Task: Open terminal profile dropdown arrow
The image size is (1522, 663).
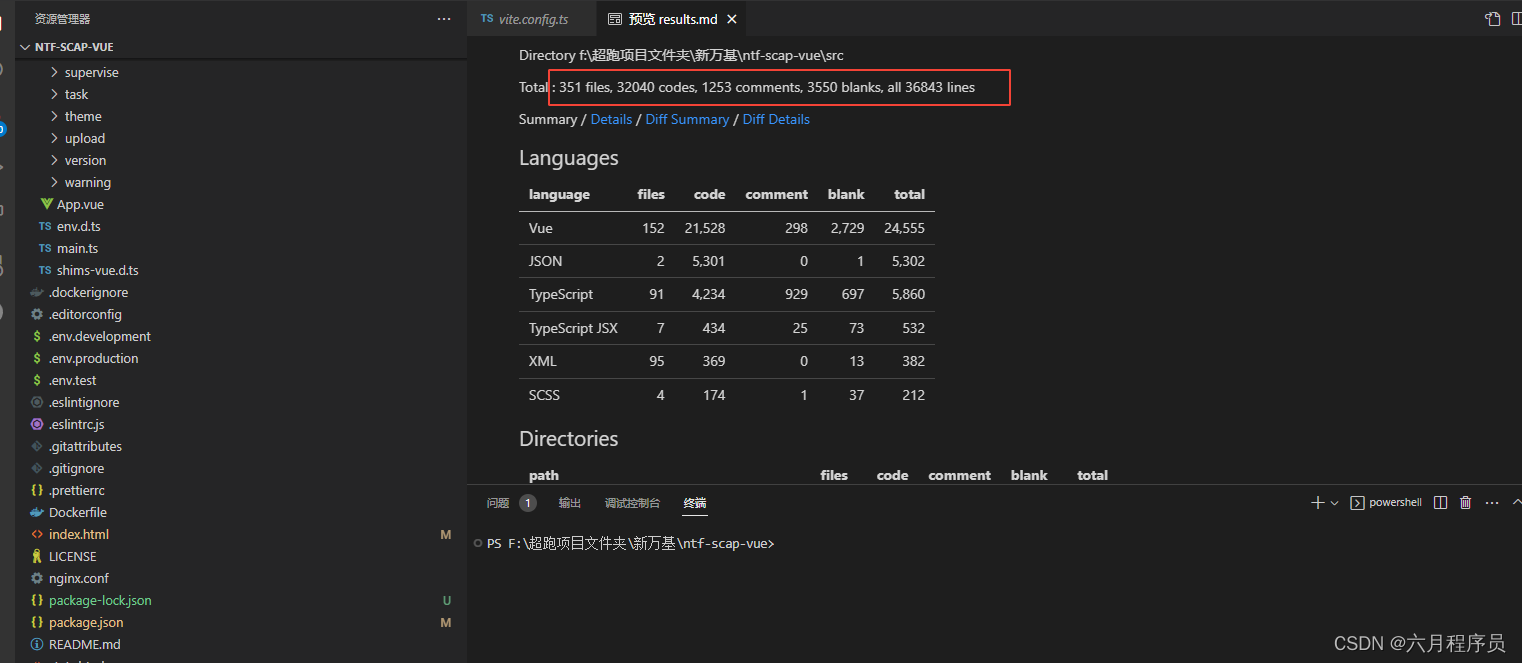Action: tap(1333, 502)
